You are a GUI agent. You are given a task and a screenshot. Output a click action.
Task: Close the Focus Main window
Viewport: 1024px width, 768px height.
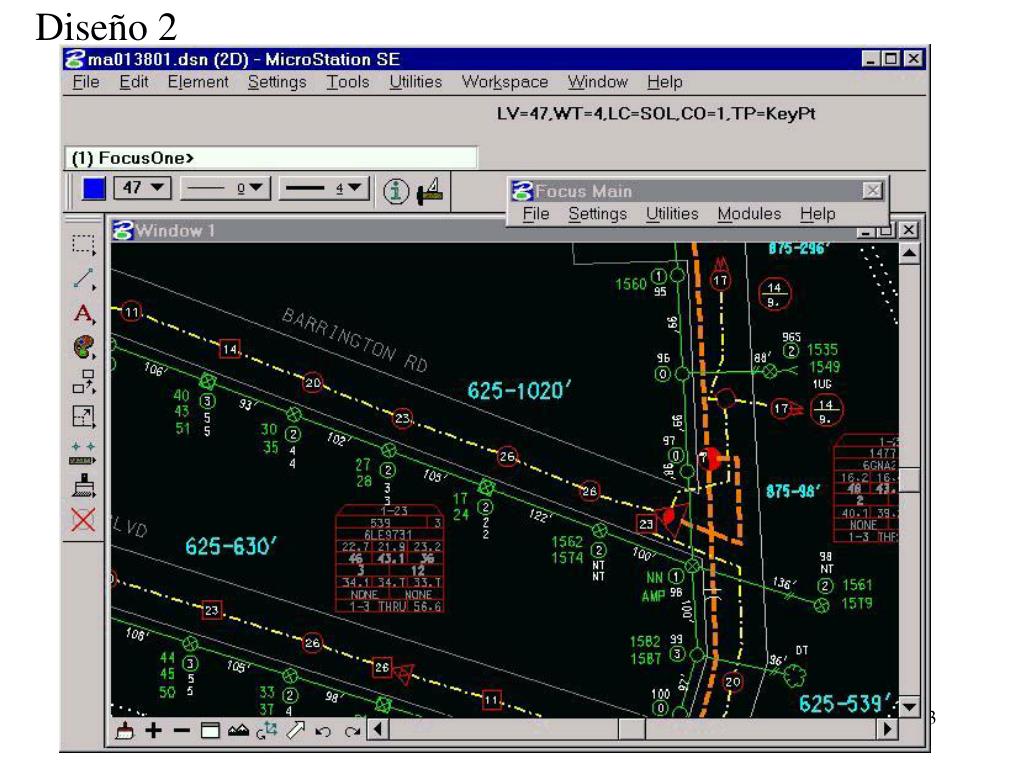pos(872,191)
